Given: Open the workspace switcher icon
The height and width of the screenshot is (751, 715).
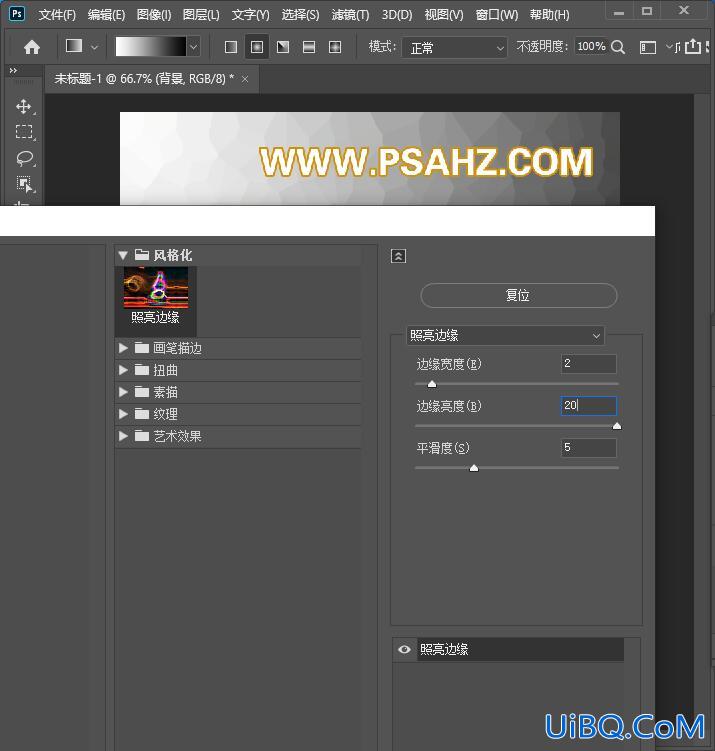Looking at the screenshot, I should coord(648,47).
